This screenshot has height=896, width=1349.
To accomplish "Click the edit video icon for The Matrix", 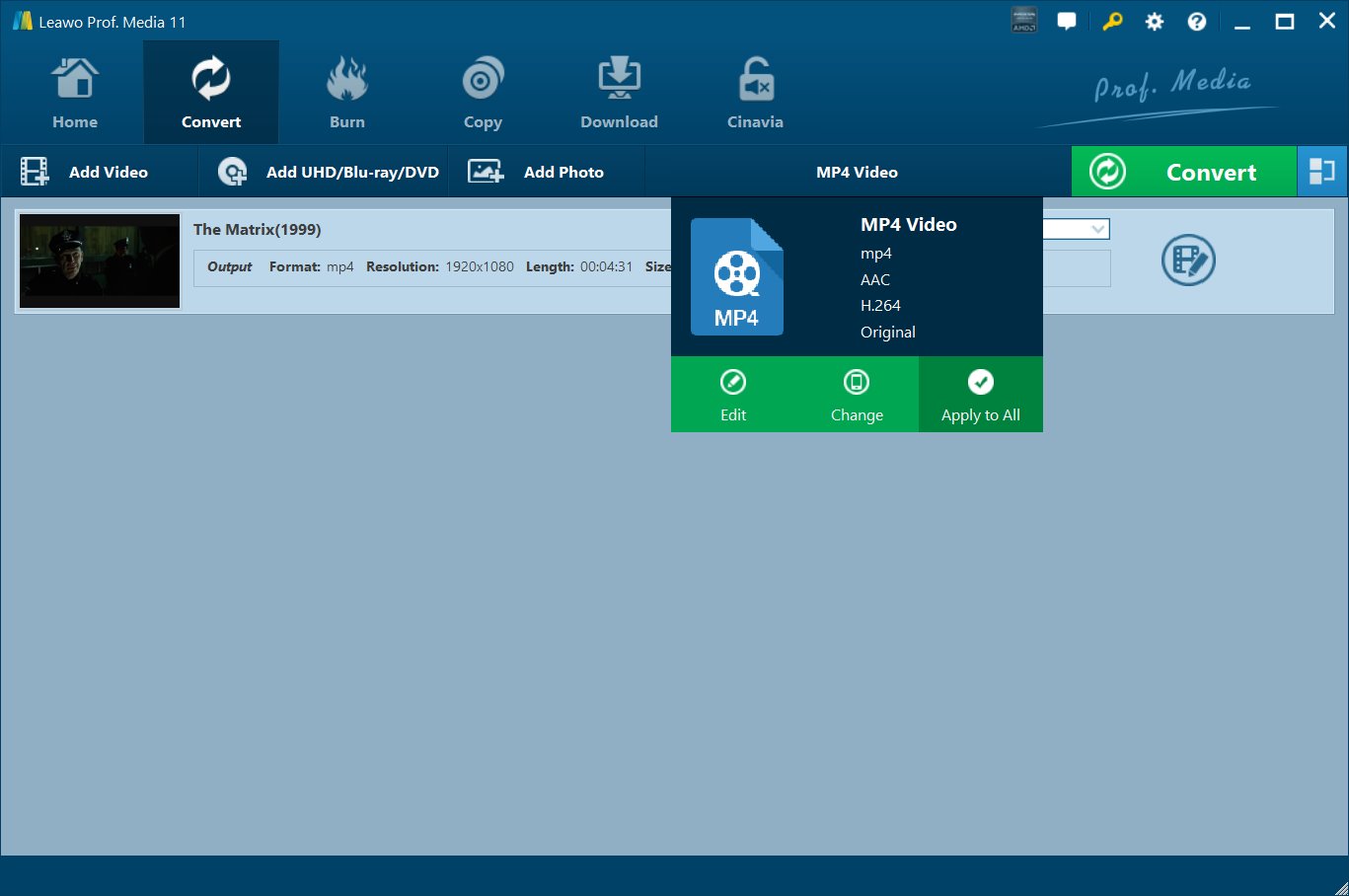I will point(1188,261).
